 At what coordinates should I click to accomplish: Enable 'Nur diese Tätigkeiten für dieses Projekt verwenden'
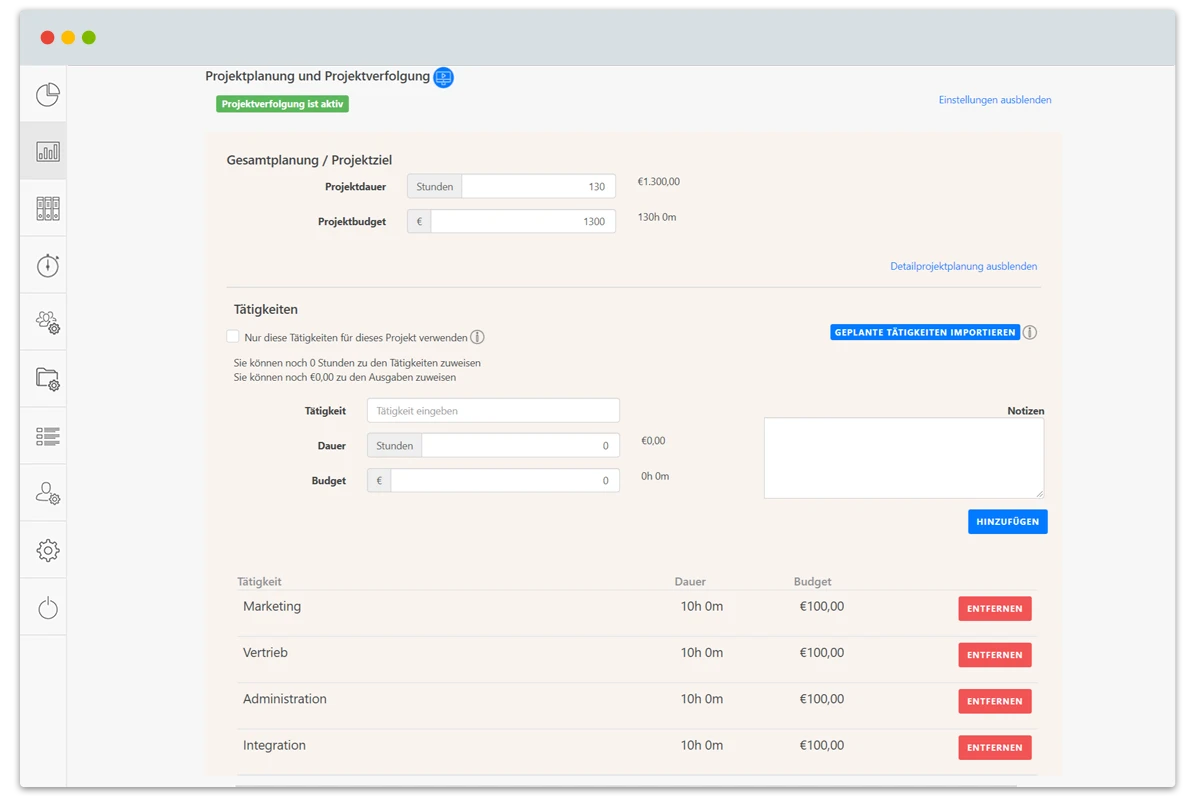tap(232, 337)
